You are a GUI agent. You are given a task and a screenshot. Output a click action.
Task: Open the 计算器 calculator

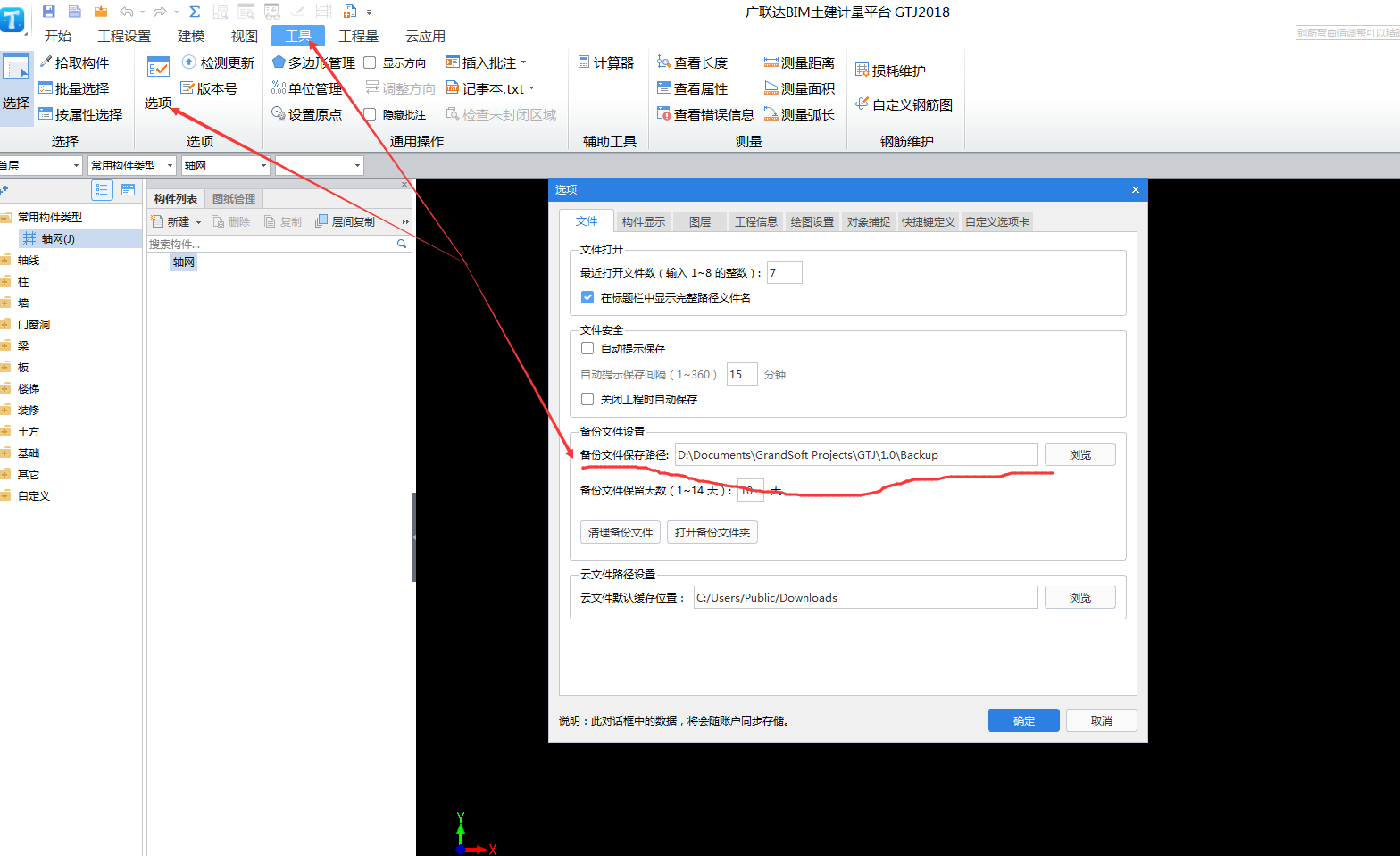[x=606, y=62]
